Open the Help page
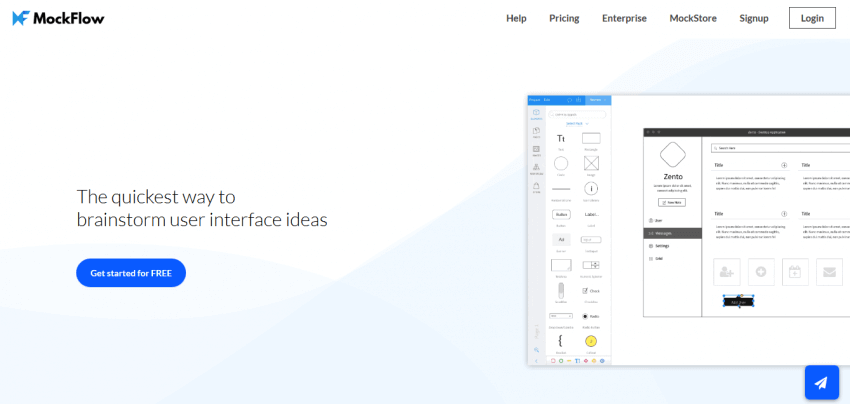Viewport: 850px width, 404px height. tap(516, 18)
